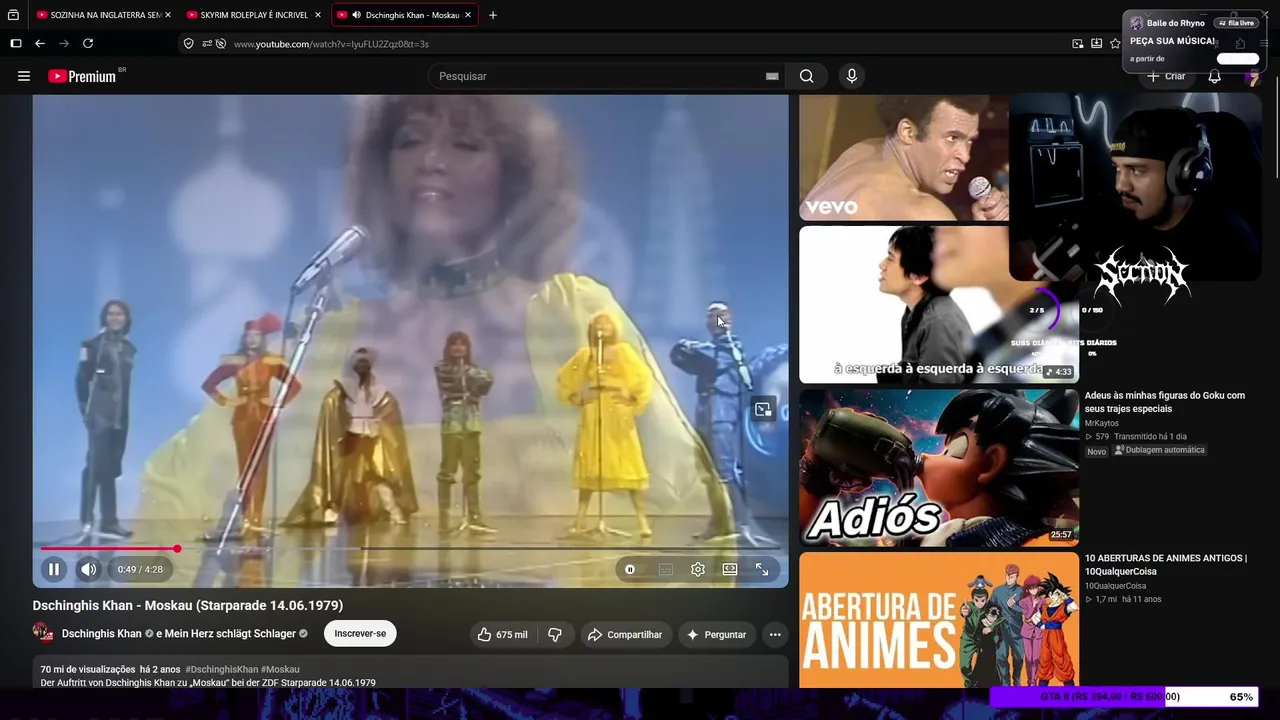Viewport: 1280px width, 720px height.
Task: Mute the video volume
Action: pos(89,569)
